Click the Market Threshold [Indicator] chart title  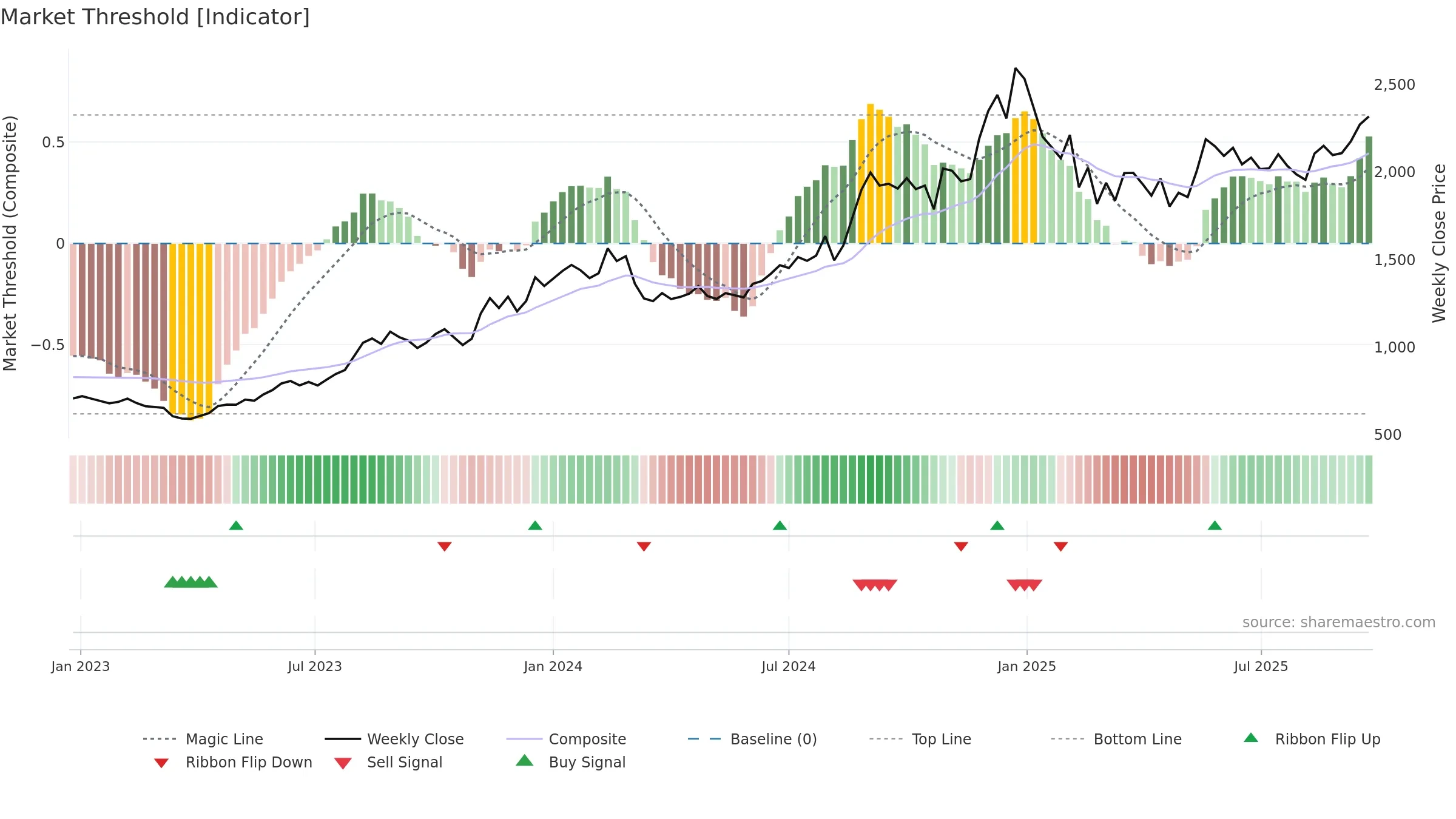pos(155,17)
